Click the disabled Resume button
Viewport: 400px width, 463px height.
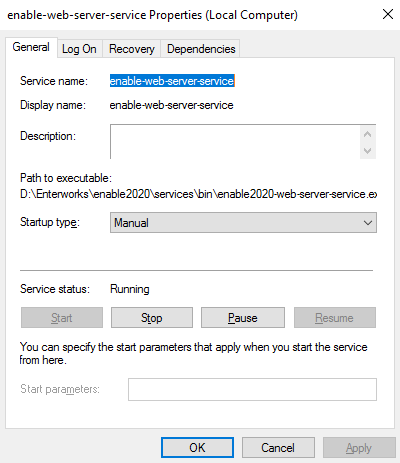point(335,318)
